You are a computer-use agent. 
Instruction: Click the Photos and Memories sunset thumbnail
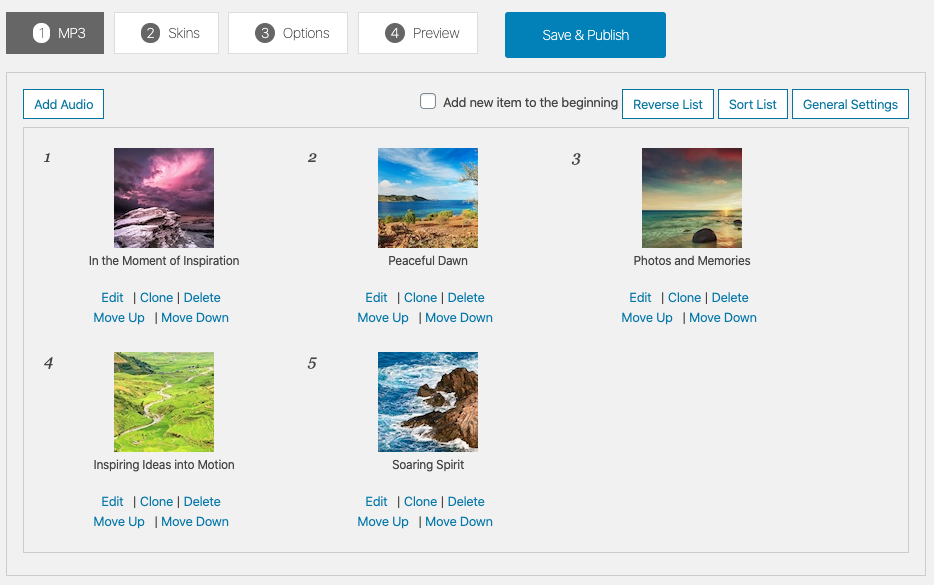pos(692,198)
